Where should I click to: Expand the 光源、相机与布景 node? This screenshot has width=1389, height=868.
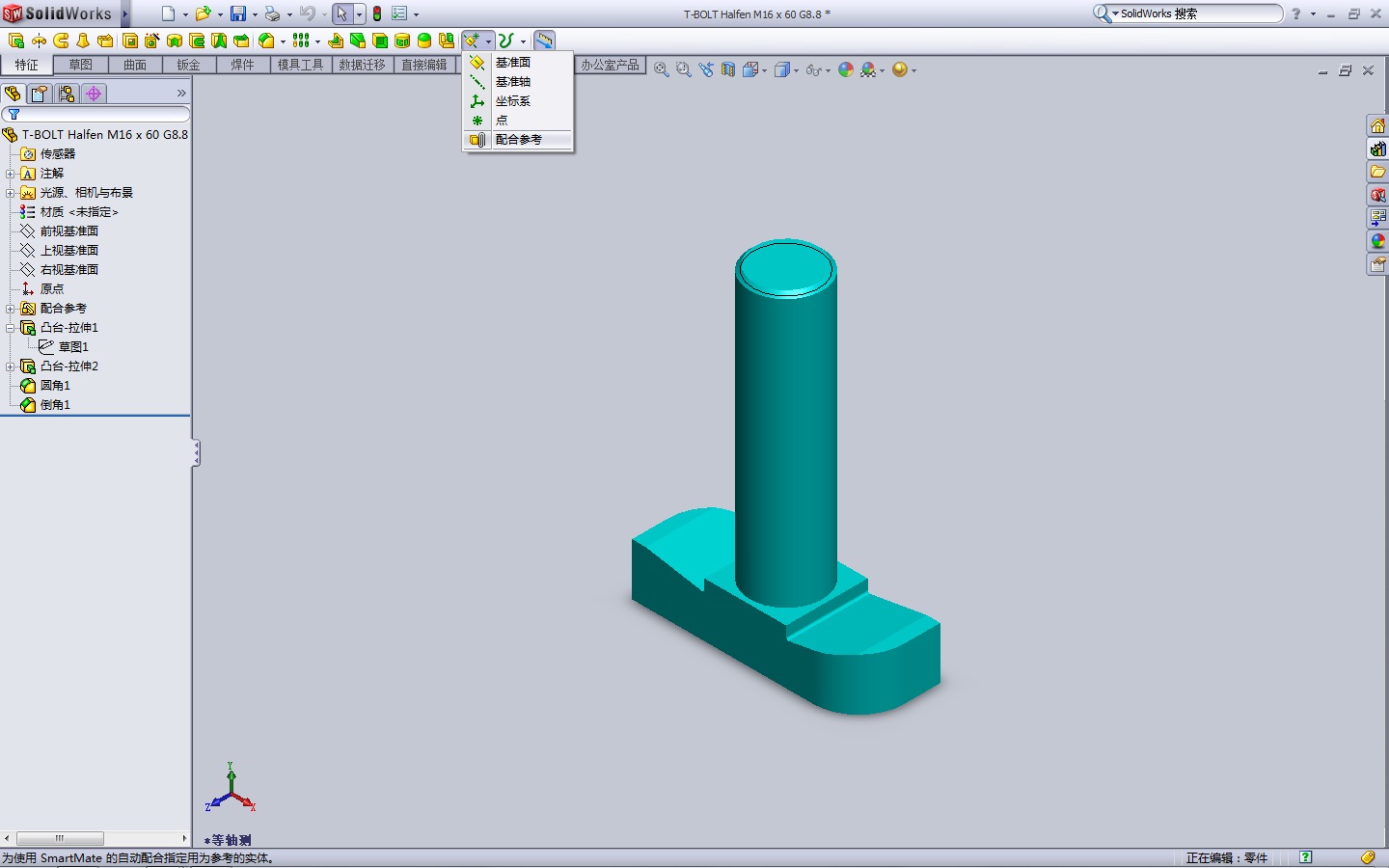10,193
